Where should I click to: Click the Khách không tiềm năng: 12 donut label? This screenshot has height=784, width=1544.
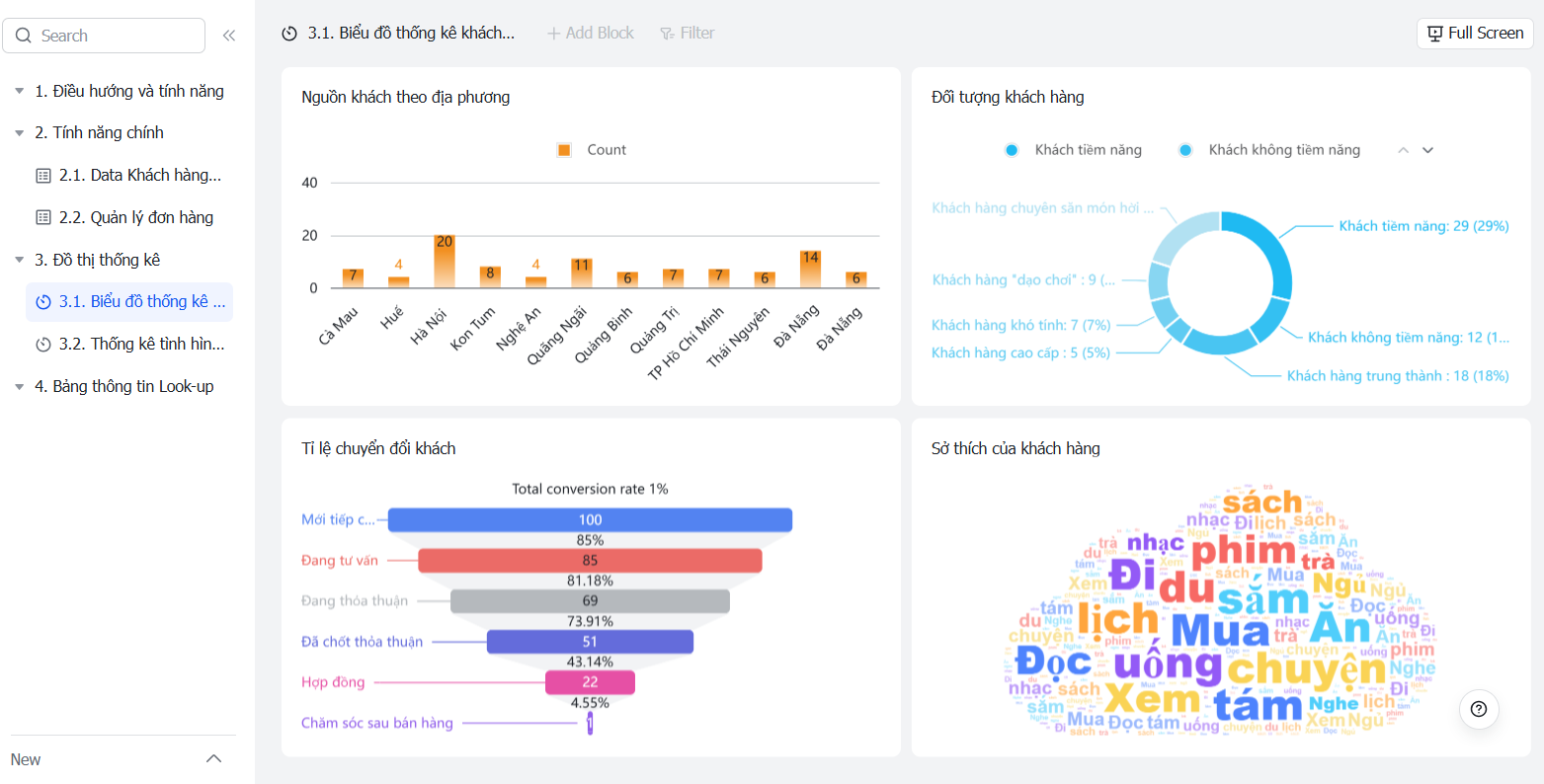(1409, 338)
